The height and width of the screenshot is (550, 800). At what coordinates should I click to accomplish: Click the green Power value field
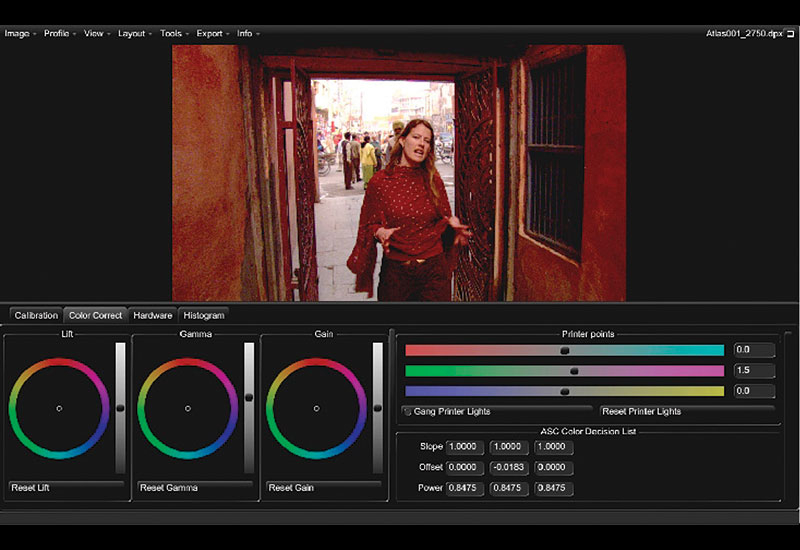coord(509,488)
